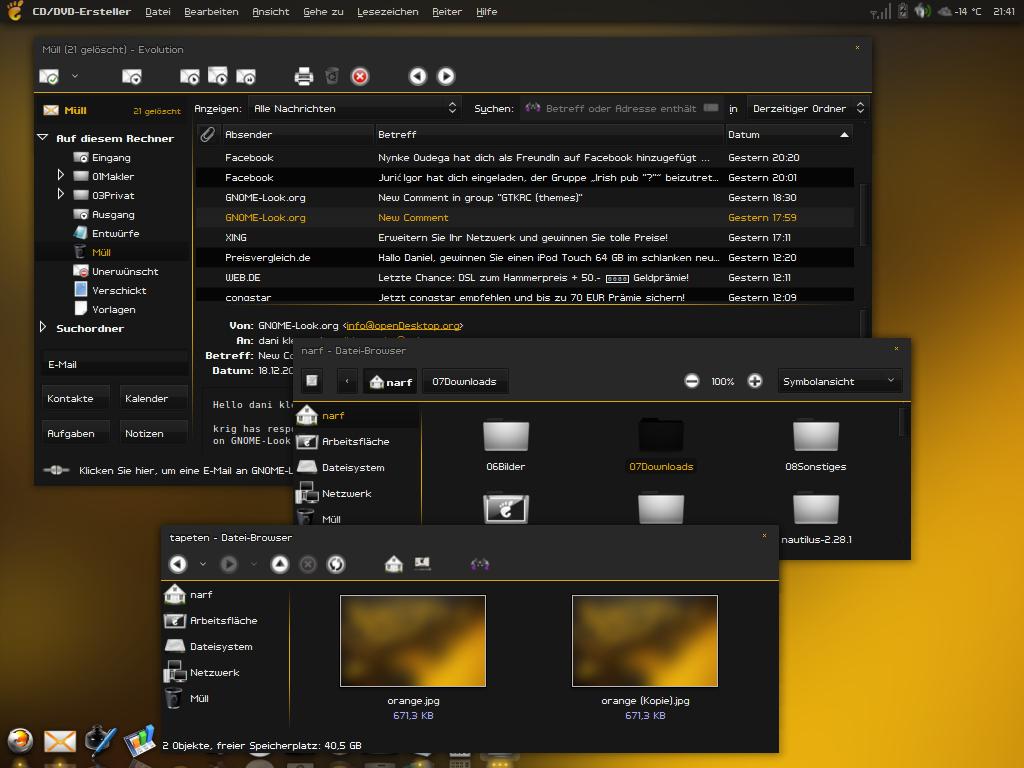This screenshot has width=1024, height=768.
Task: Open the dropdown arrow beside the new mail icon
Action: [x=74, y=76]
